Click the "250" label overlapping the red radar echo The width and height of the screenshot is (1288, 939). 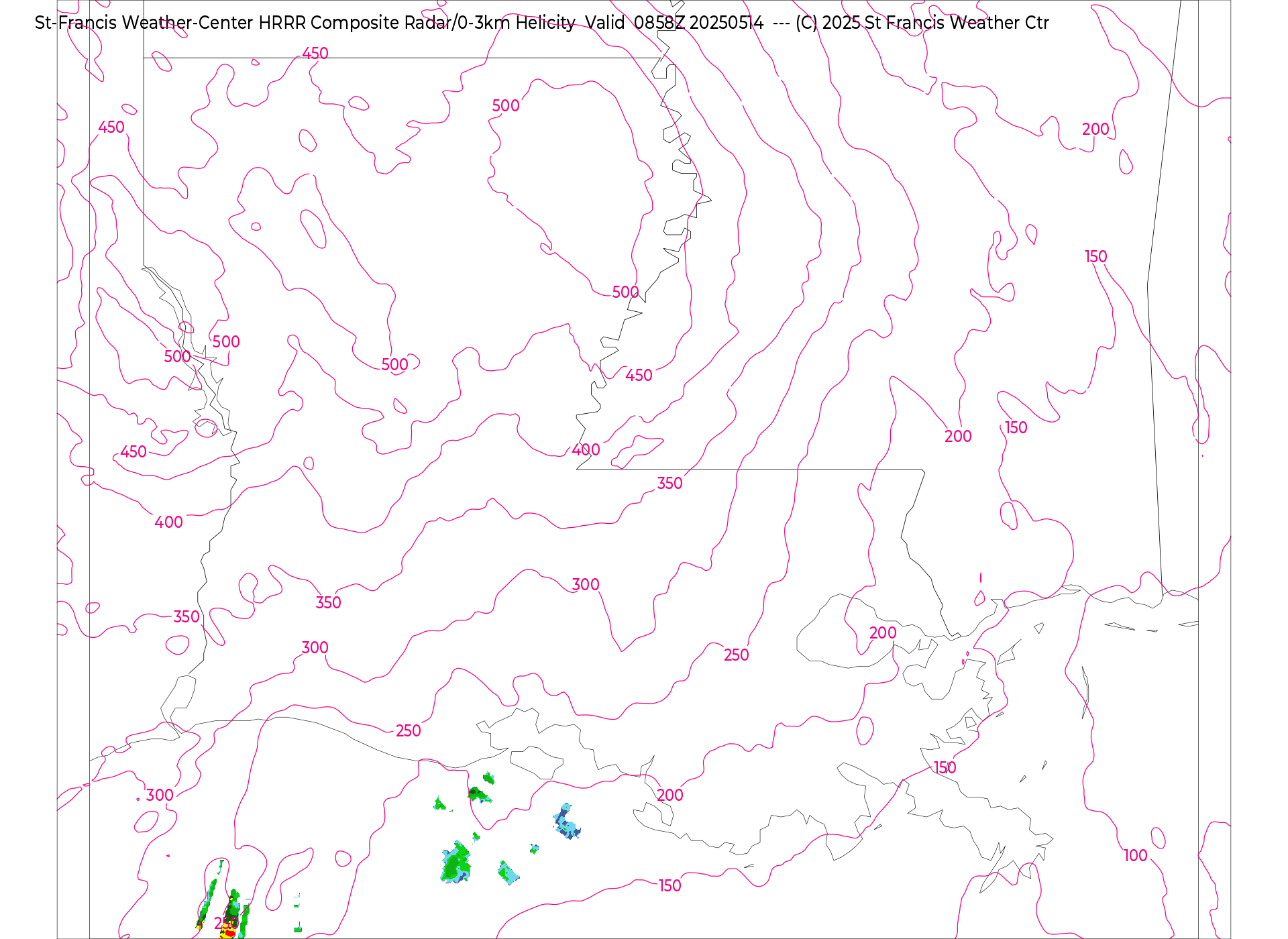point(226,924)
